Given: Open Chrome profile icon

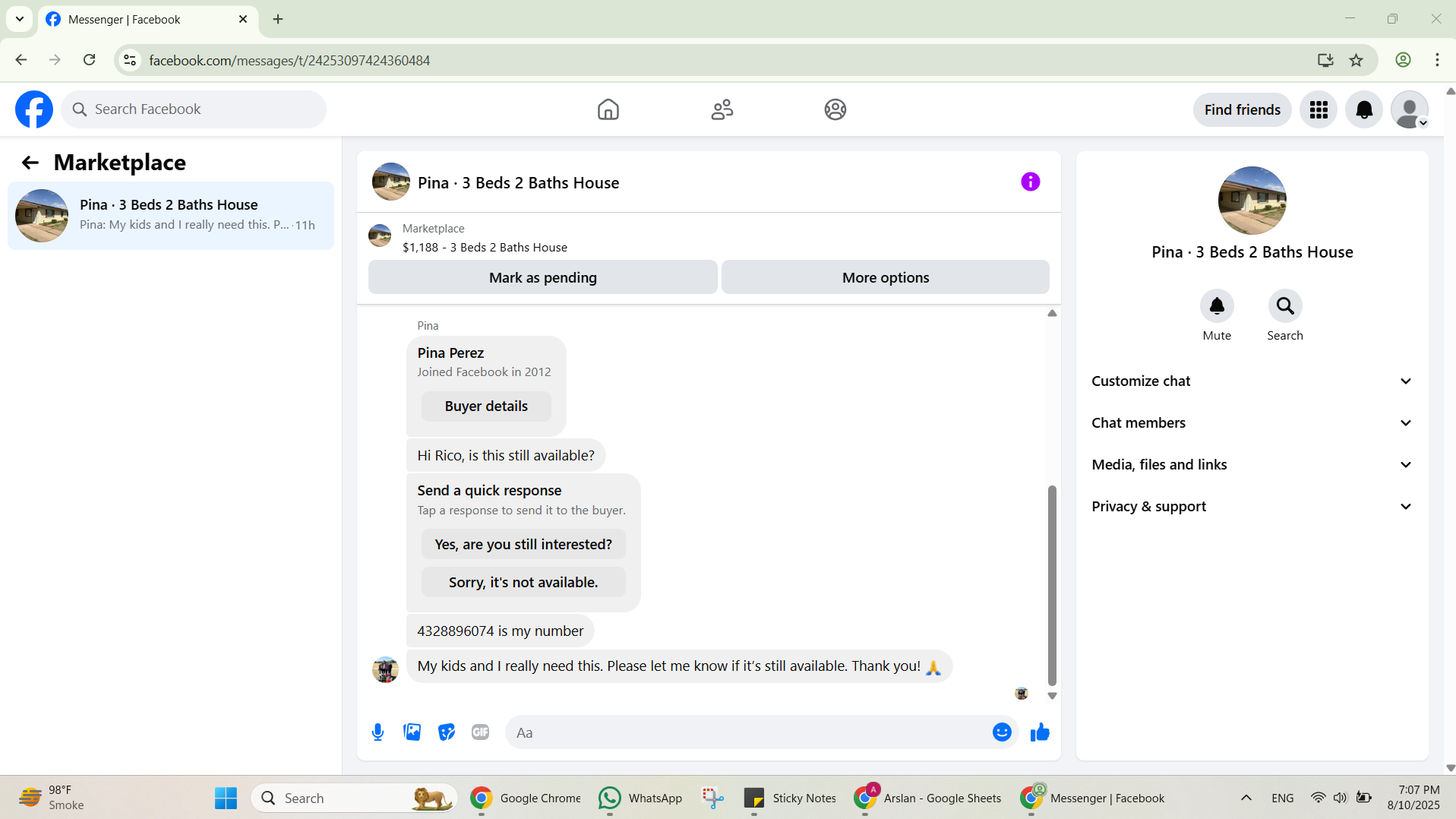Looking at the screenshot, I should click(1403, 60).
